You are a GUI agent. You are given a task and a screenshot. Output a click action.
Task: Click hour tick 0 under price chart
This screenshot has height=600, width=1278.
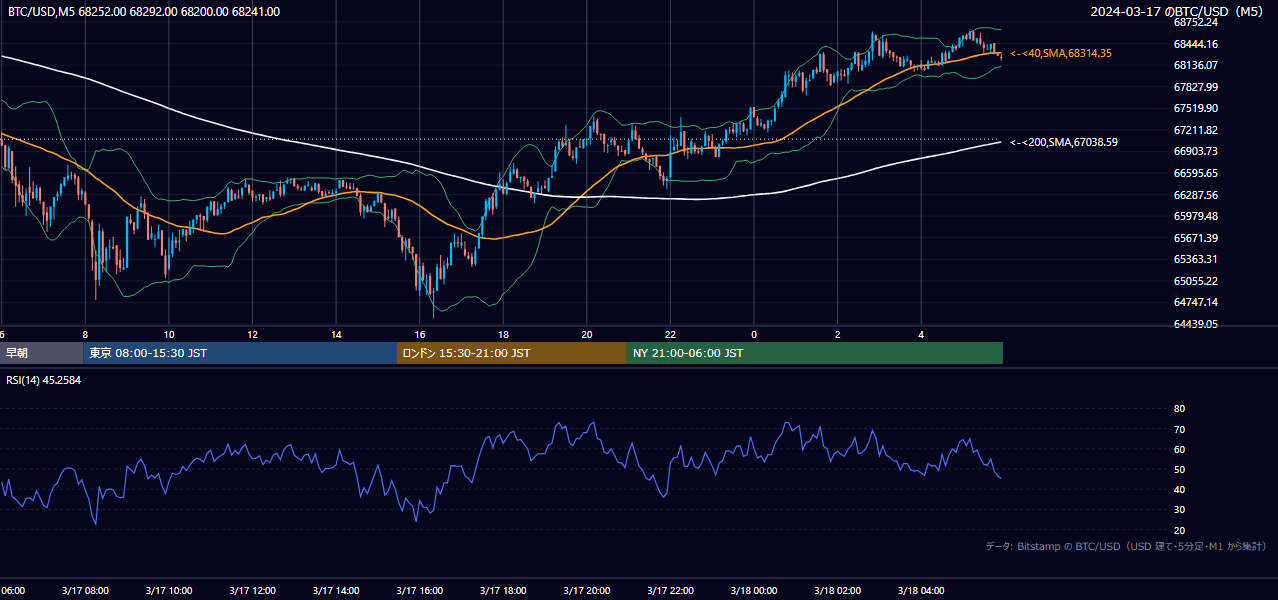point(754,335)
